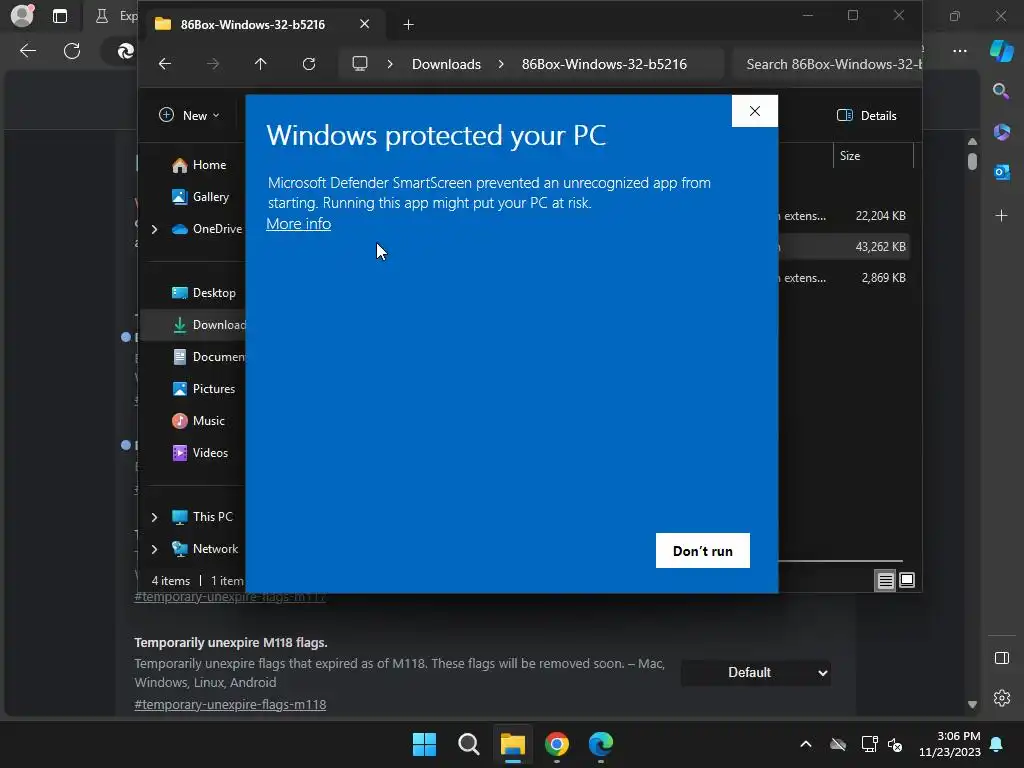Select Downloads in the address breadcrumb
Image resolution: width=1024 pixels, height=768 pixels.
pyautogui.click(x=446, y=64)
